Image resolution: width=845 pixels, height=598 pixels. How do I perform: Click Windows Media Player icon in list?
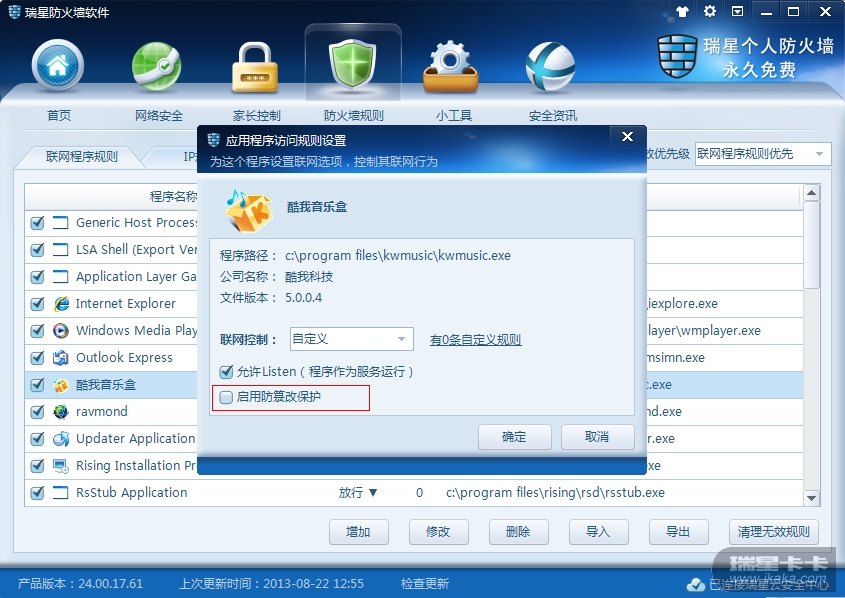pos(61,330)
